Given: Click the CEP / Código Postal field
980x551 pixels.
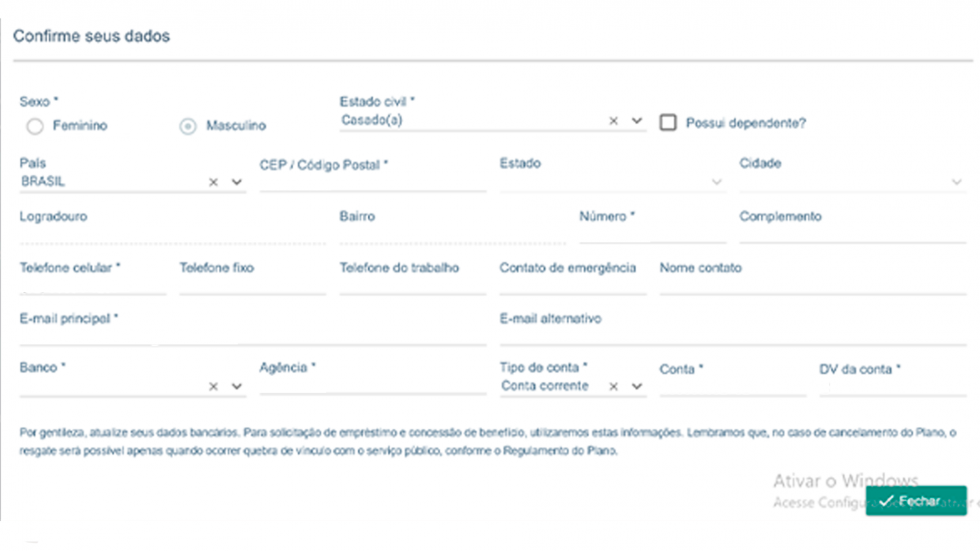Looking at the screenshot, I should click(x=372, y=182).
